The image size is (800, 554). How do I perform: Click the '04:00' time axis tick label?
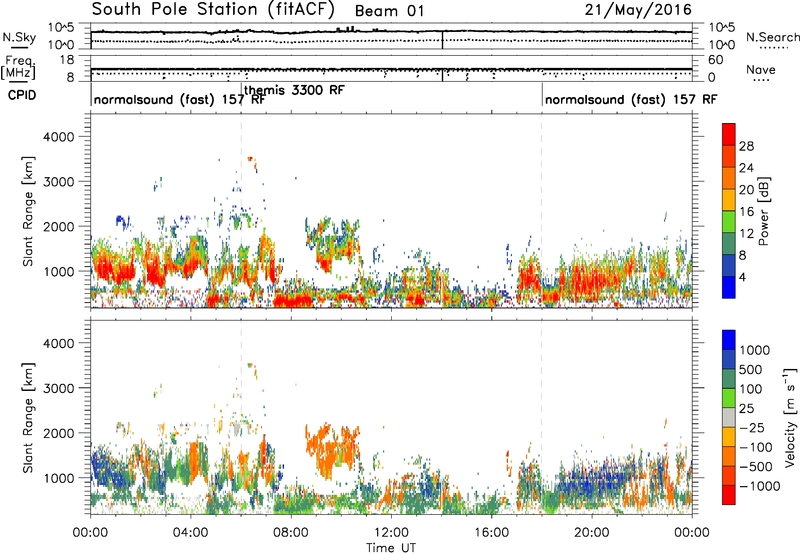pos(190,533)
